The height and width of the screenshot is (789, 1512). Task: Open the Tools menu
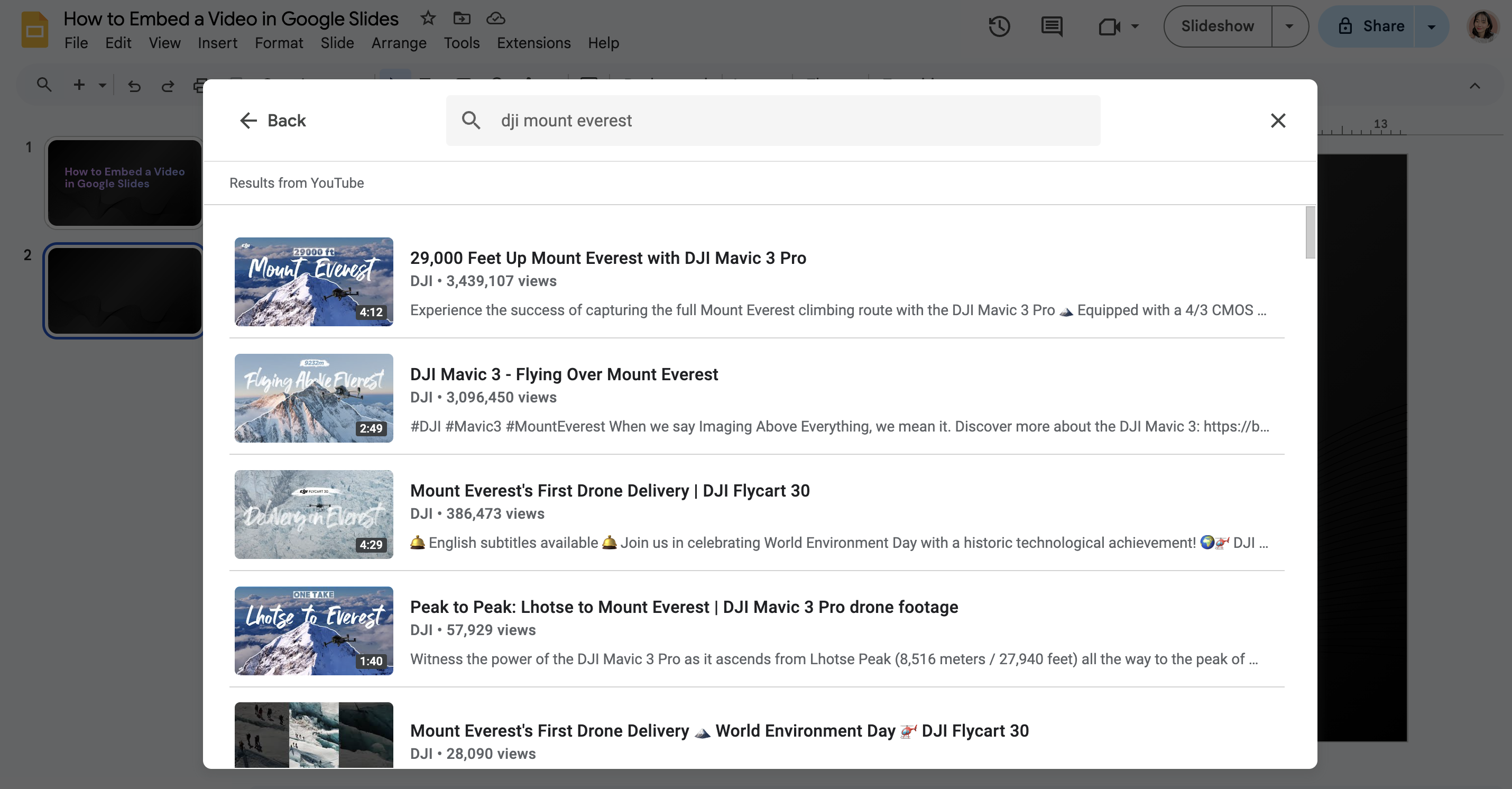coord(462,43)
